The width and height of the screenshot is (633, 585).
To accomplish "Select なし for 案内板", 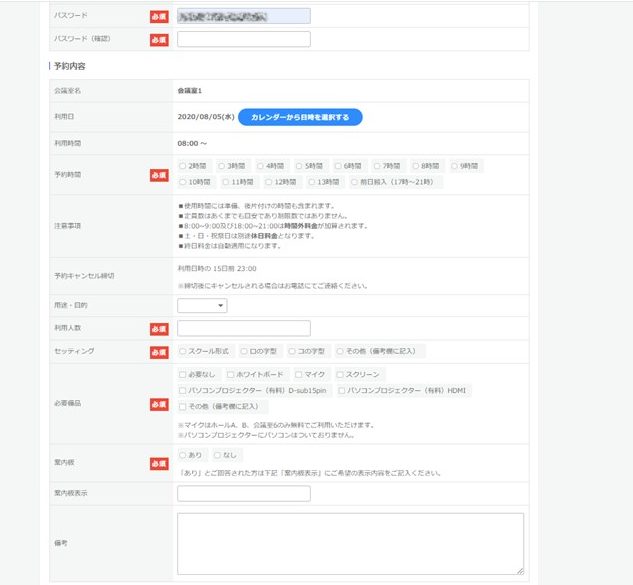I will click(x=217, y=455).
